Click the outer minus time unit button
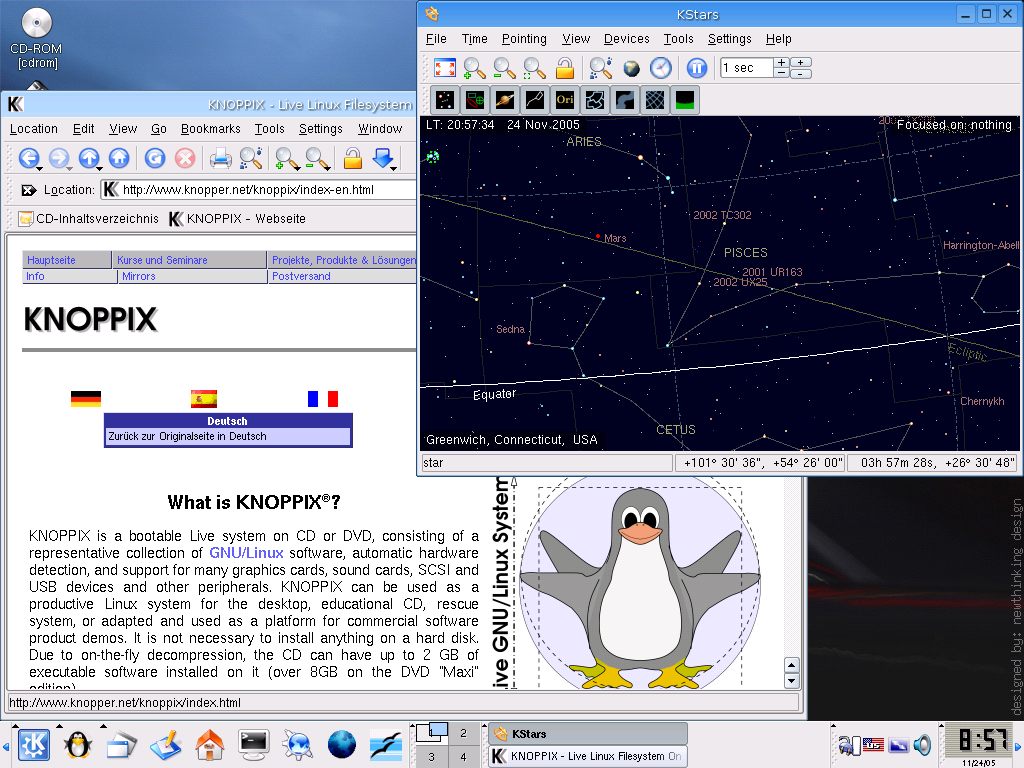Viewport: 1024px width, 768px height. pyautogui.click(x=801, y=73)
